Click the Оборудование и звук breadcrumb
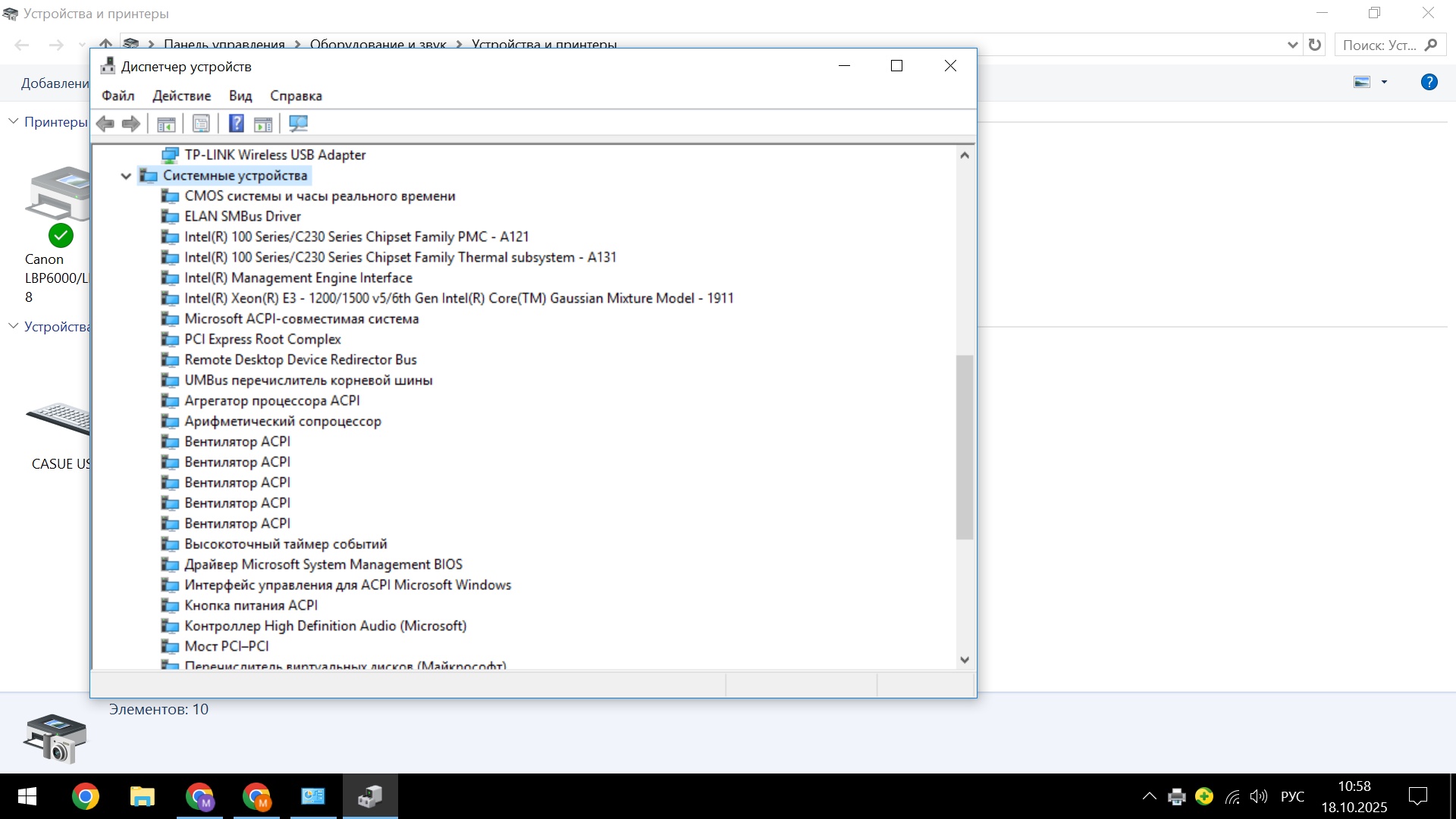The image size is (1456, 819). point(378,44)
